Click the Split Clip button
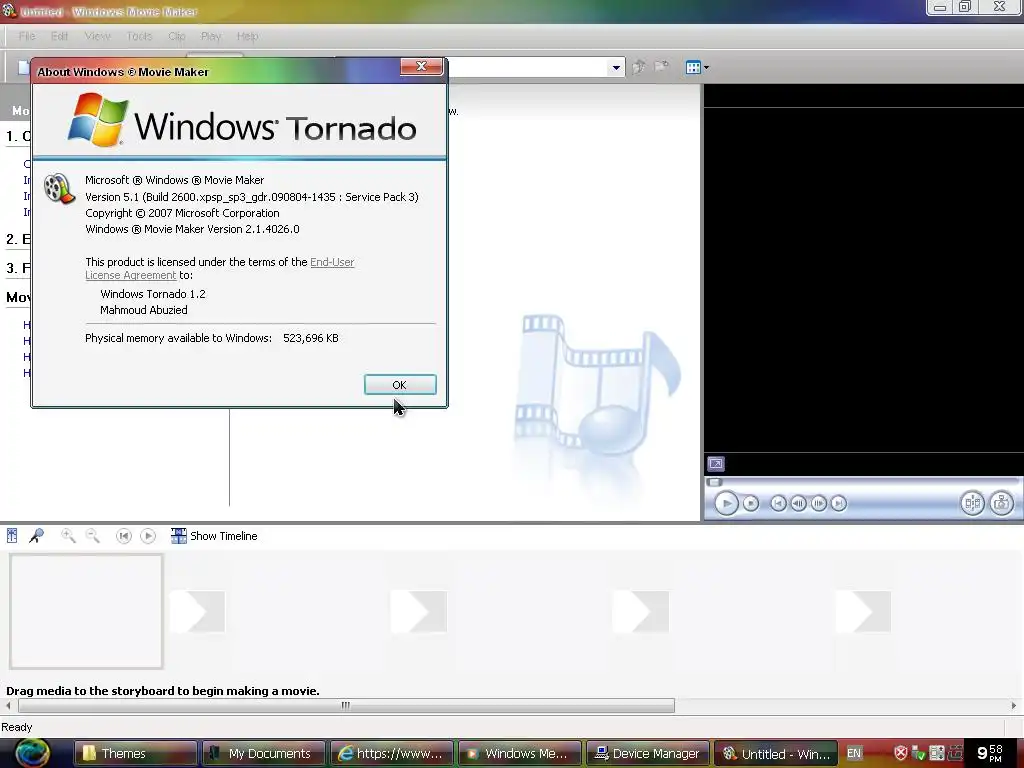Viewport: 1024px width, 768px height. click(972, 504)
